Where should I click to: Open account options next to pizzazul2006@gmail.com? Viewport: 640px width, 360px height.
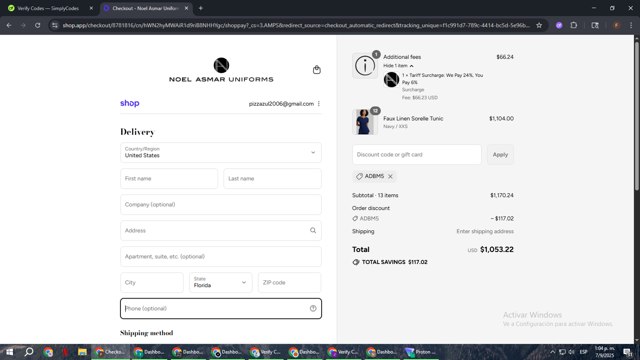tap(319, 104)
